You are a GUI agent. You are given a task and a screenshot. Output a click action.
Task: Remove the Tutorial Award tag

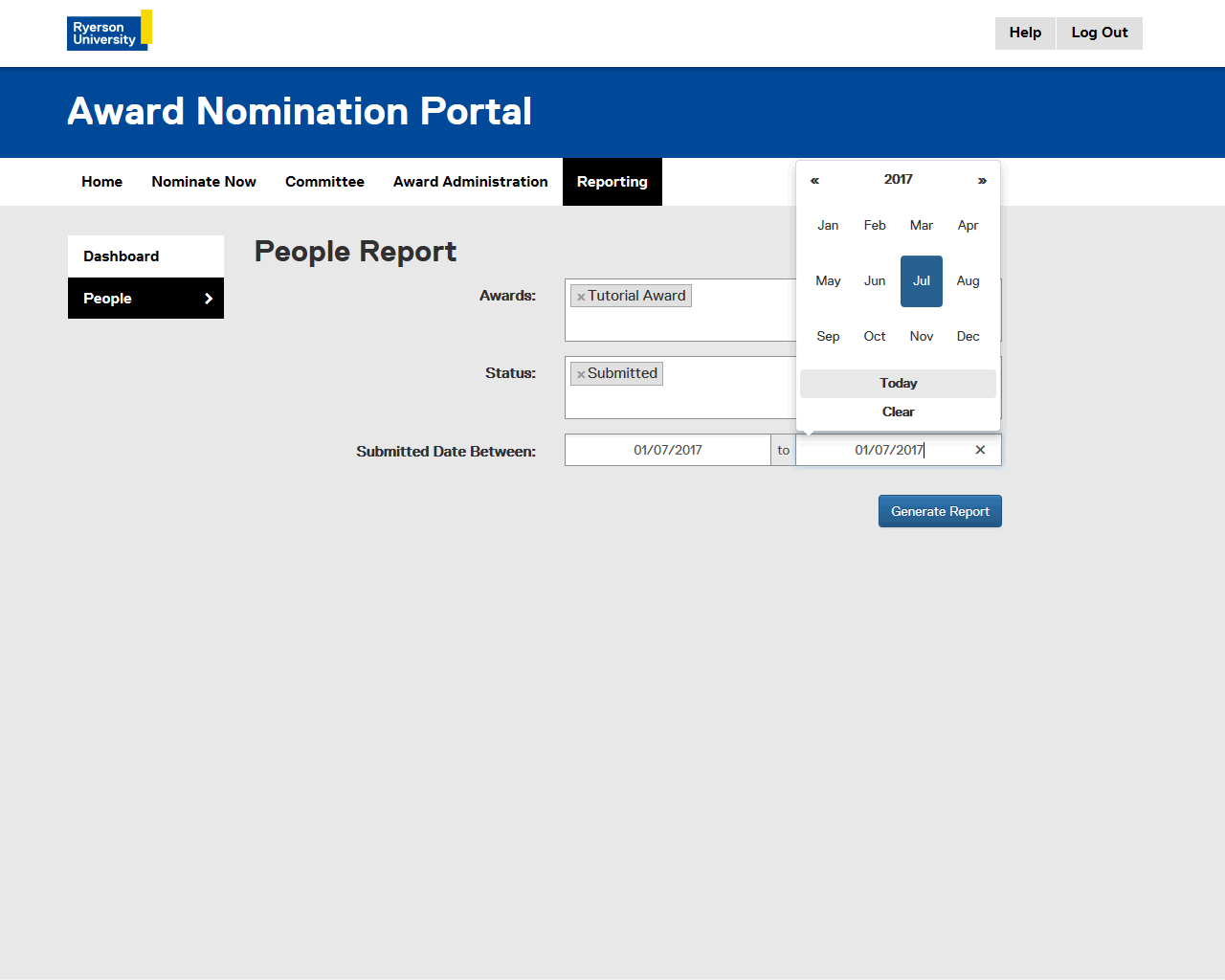[x=581, y=297]
